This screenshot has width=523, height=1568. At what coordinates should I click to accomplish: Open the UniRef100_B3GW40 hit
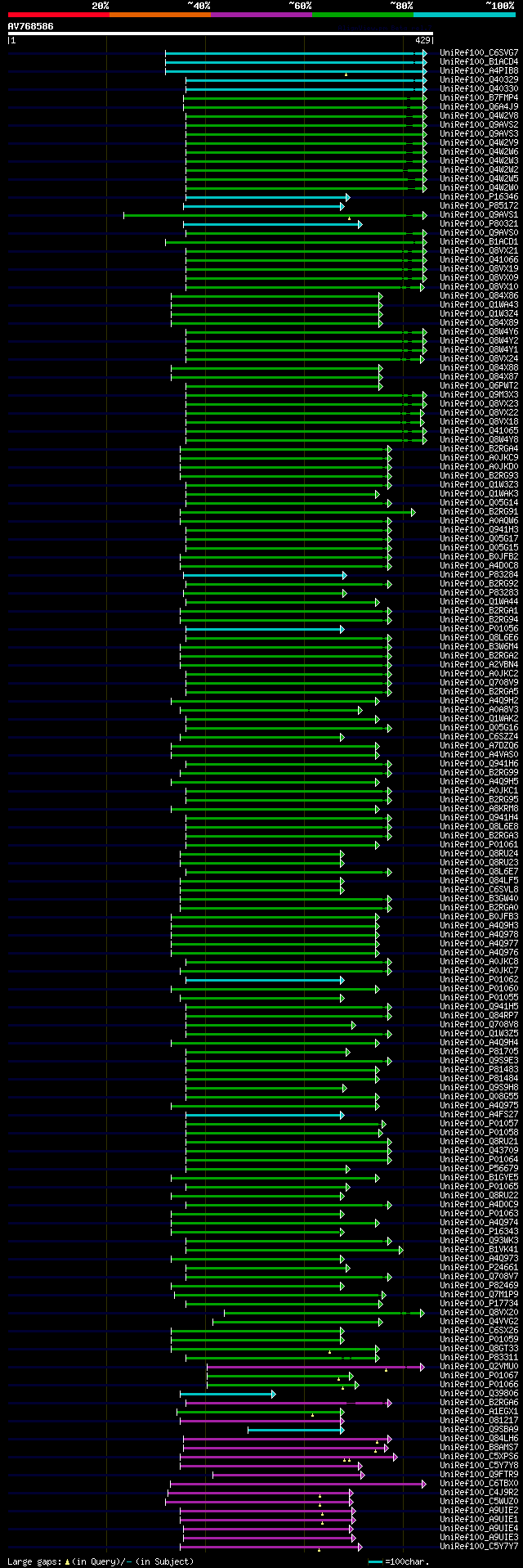[x=479, y=898]
